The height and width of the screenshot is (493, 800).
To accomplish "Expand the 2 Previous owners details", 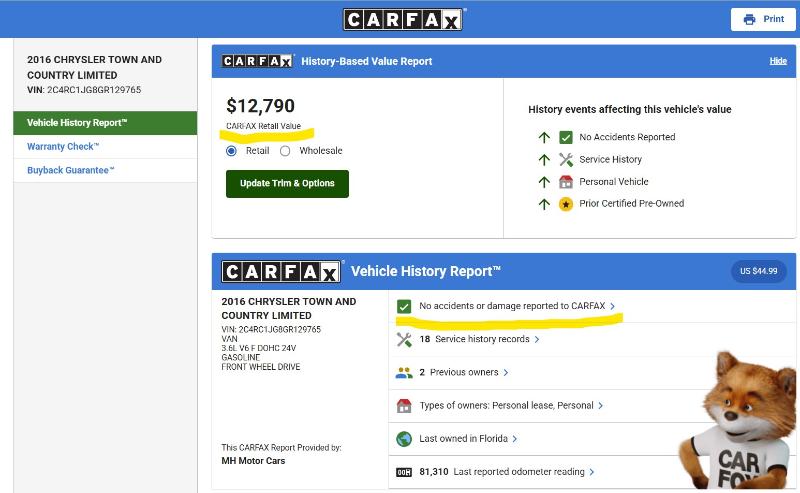I will [x=506, y=373].
